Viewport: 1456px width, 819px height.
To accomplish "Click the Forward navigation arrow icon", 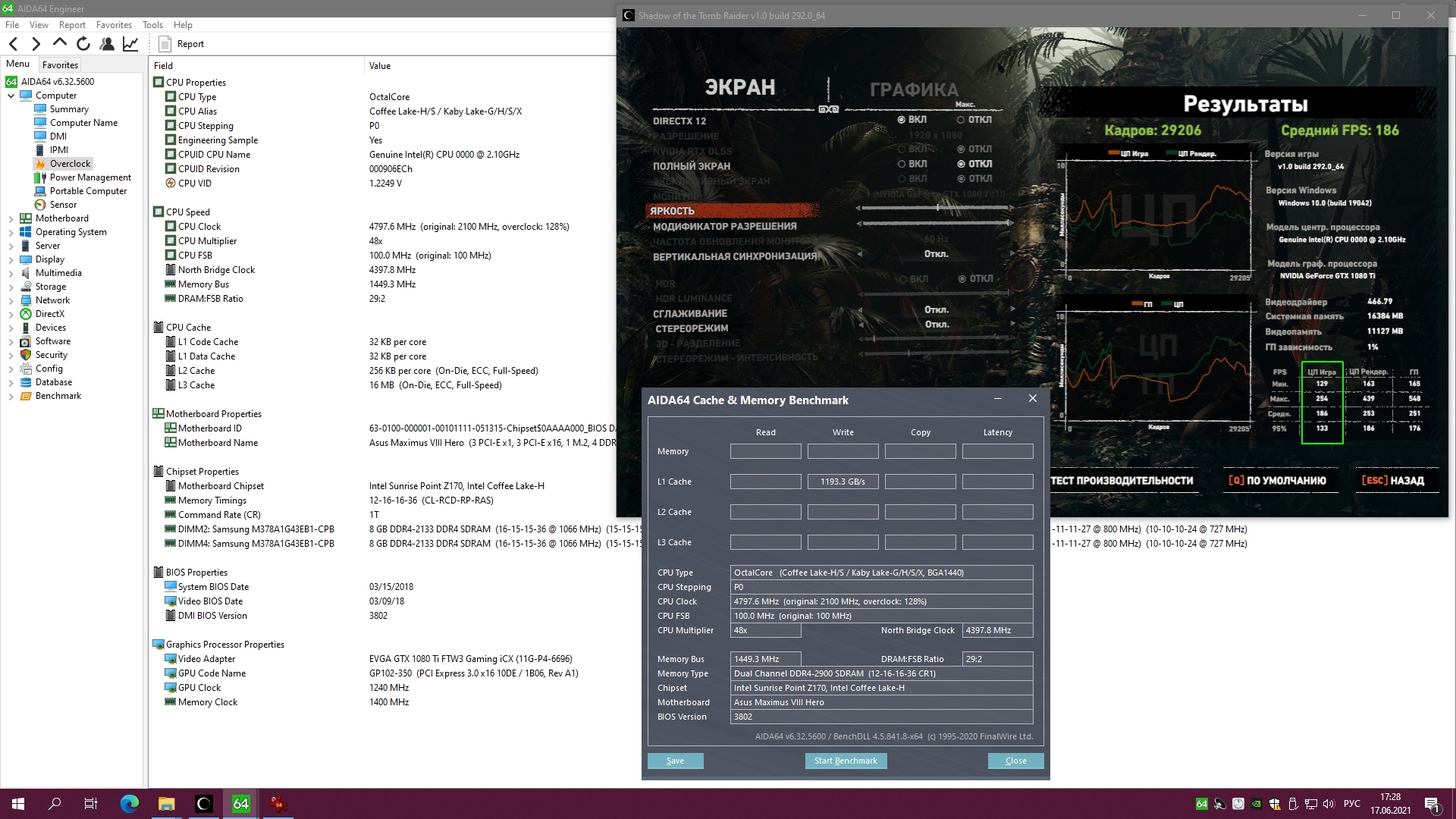I will 36,44.
